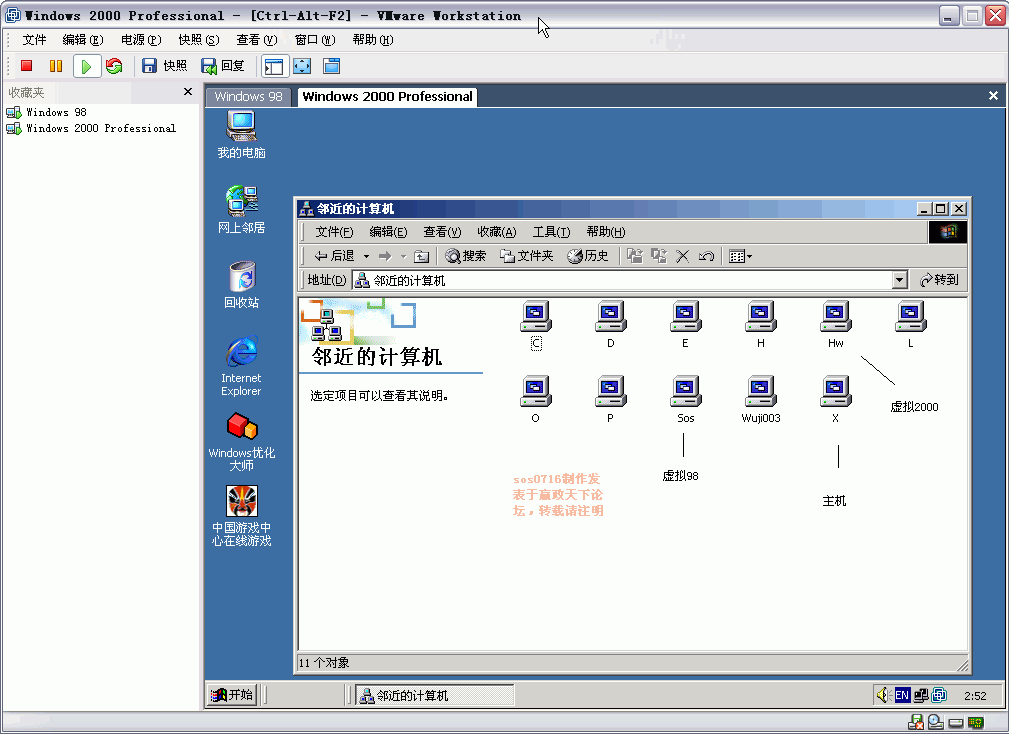This screenshot has width=1011, height=734.
Task: Click the green Power On play button
Action: tap(86, 66)
